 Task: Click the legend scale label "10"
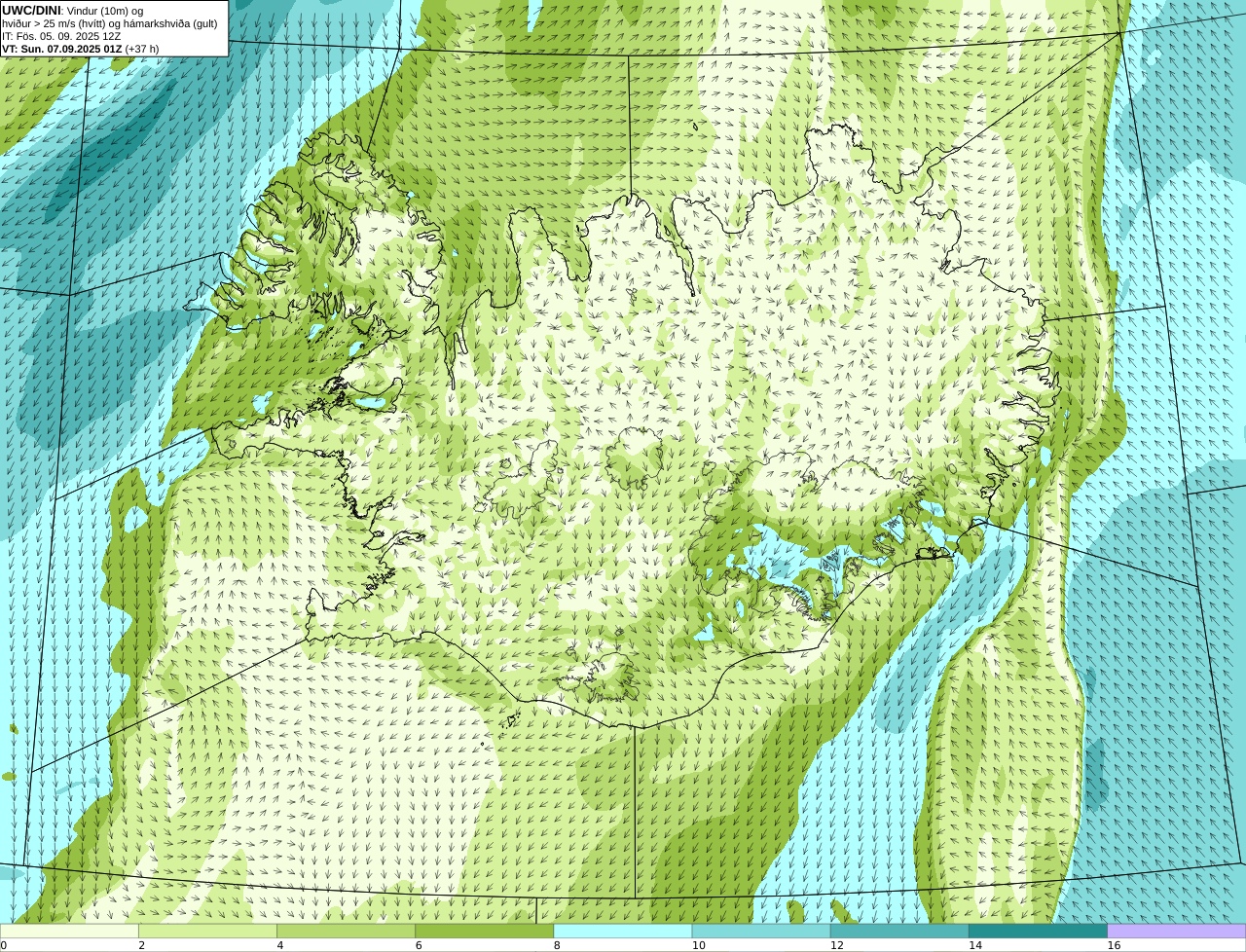(x=699, y=945)
